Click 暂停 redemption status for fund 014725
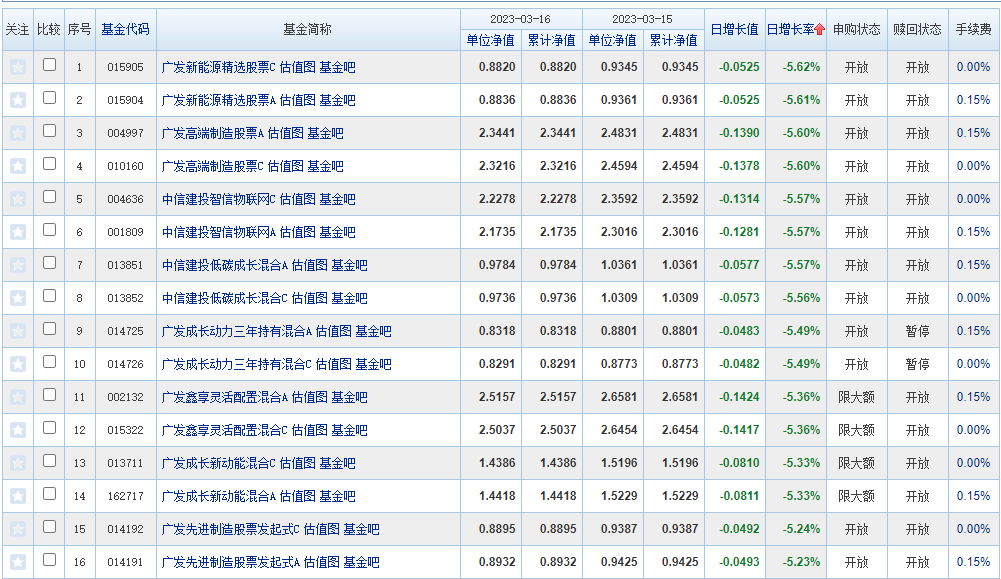Viewport: 1001px width, 579px height. point(917,331)
